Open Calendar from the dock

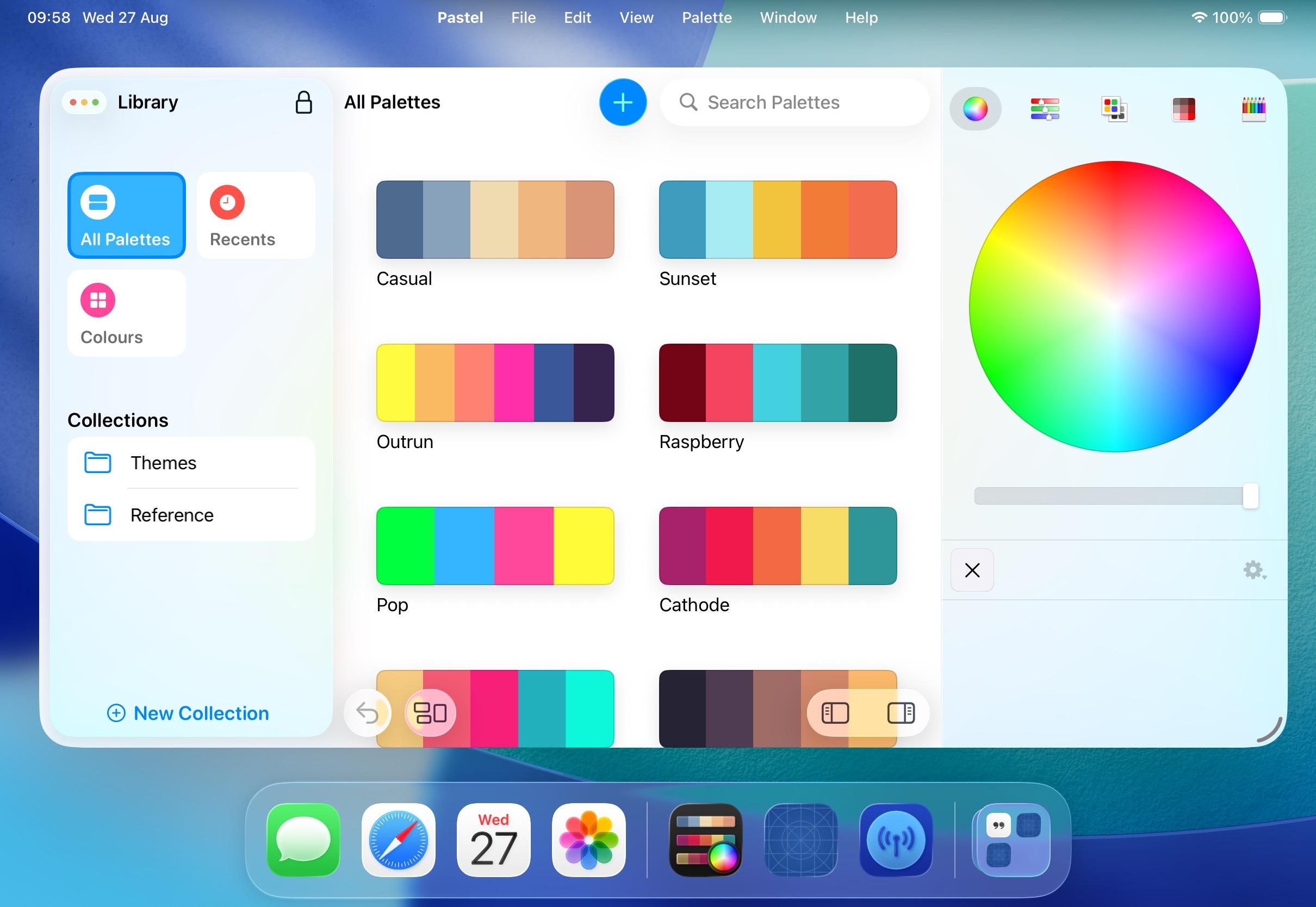click(x=493, y=840)
